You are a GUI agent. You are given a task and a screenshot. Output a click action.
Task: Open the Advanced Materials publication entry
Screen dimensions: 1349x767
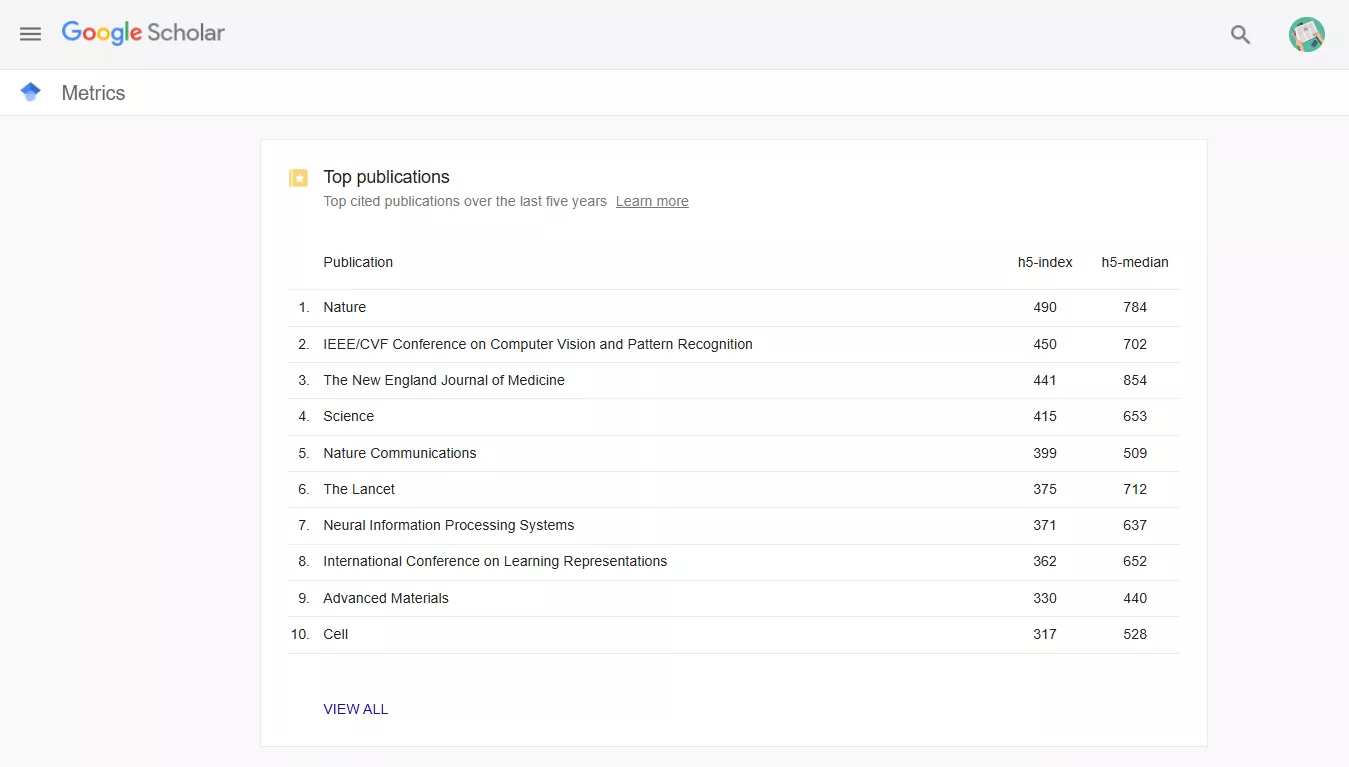(386, 598)
